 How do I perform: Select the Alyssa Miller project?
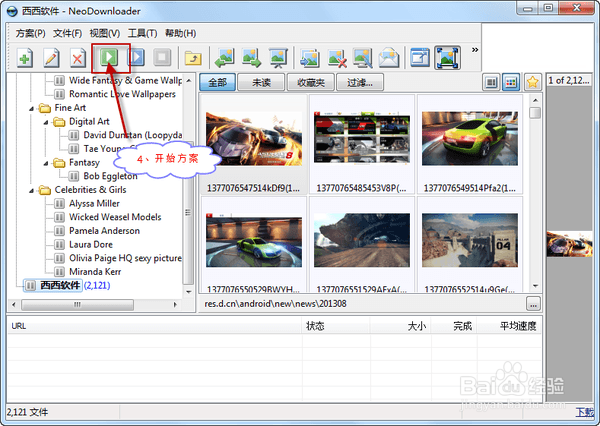[x=94, y=204]
